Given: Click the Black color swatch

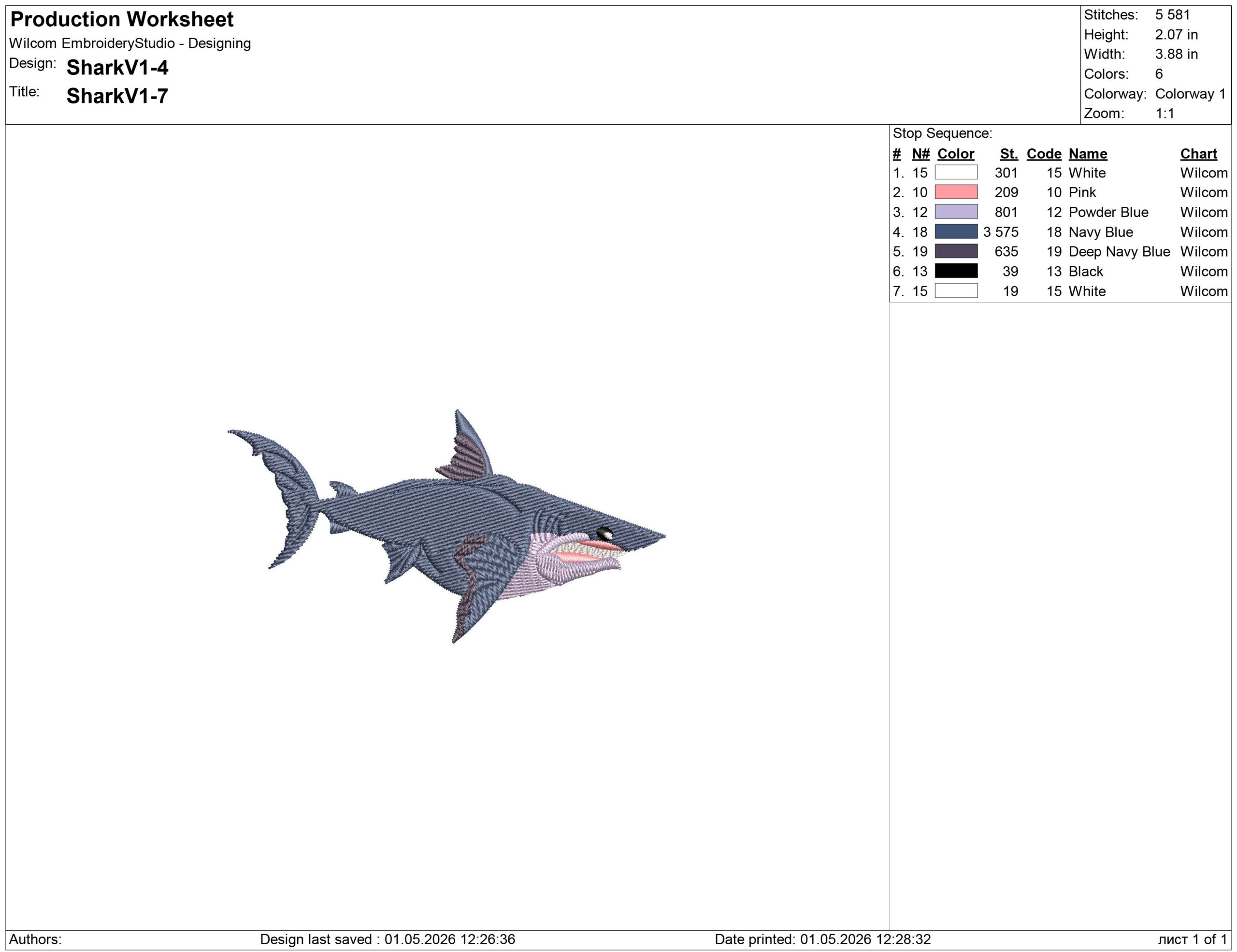Looking at the screenshot, I should pyautogui.click(x=955, y=271).
